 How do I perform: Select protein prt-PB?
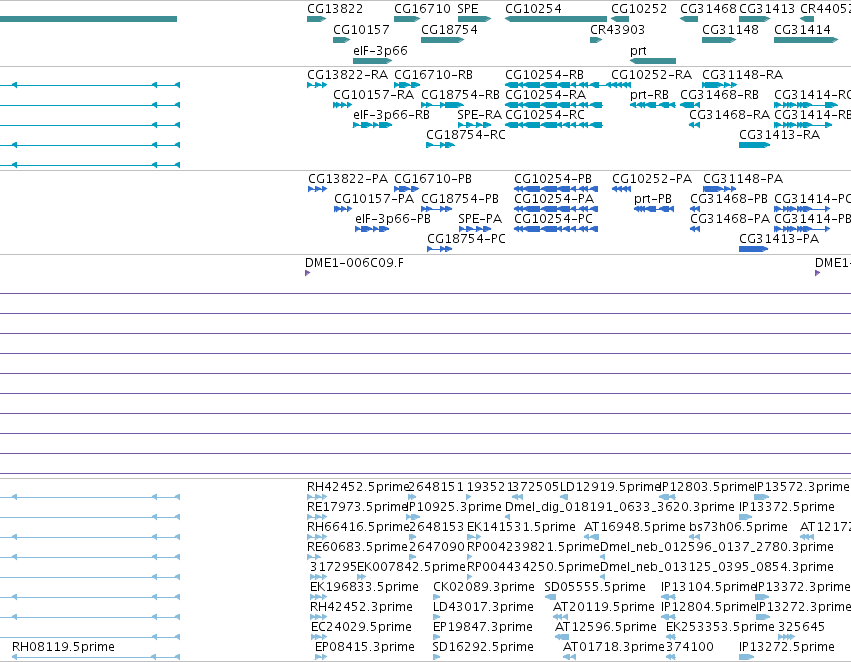click(x=654, y=209)
